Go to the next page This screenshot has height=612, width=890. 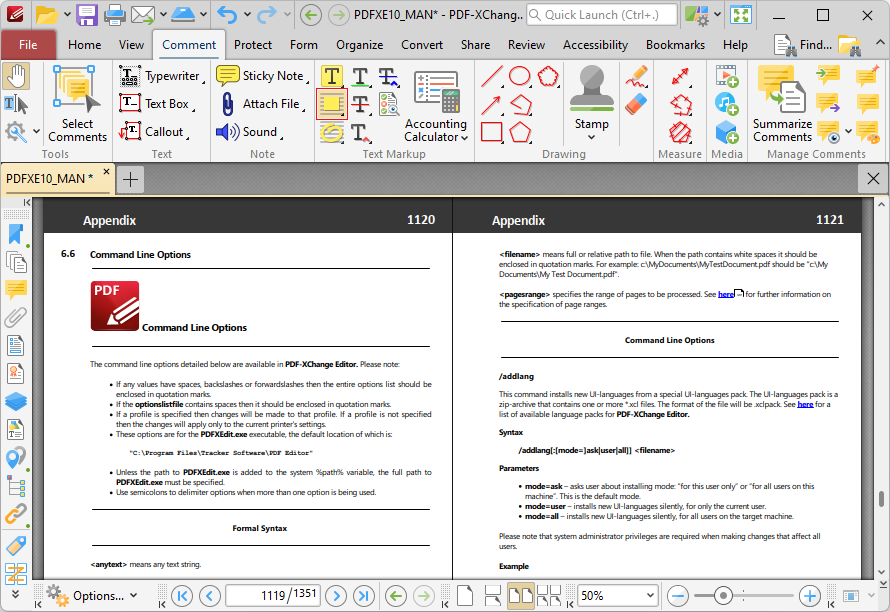pyautogui.click(x=336, y=596)
